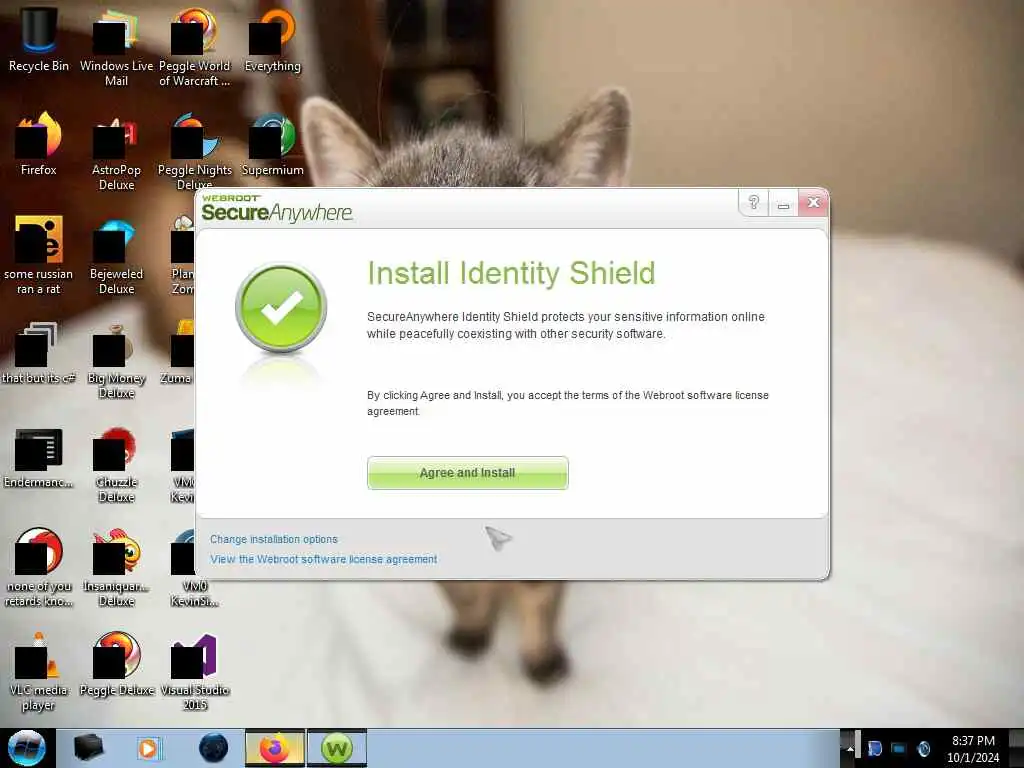
Task: Close the SecureAnywhere installer window
Action: tap(813, 203)
